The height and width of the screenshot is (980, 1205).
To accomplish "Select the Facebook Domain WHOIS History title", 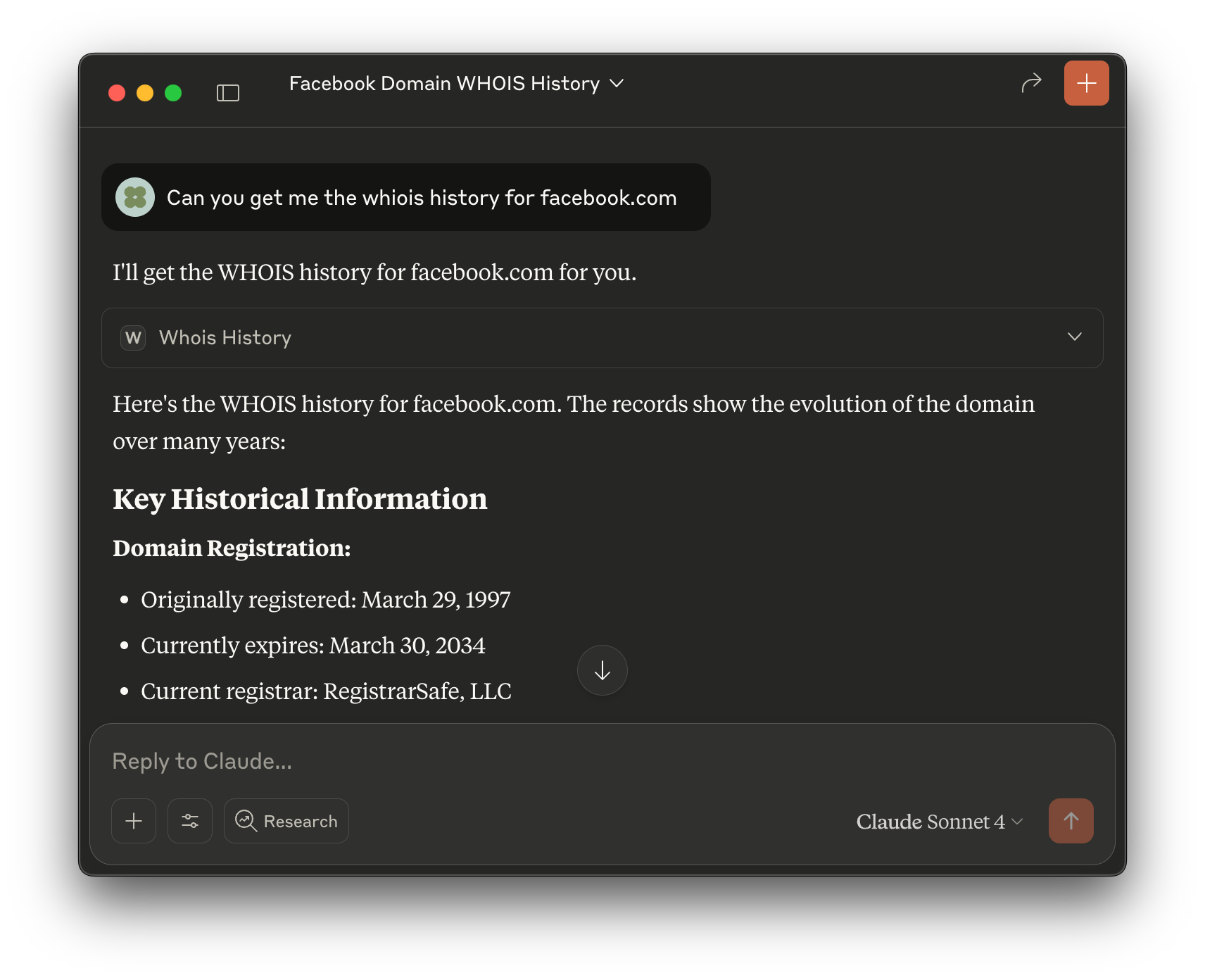I will [445, 83].
